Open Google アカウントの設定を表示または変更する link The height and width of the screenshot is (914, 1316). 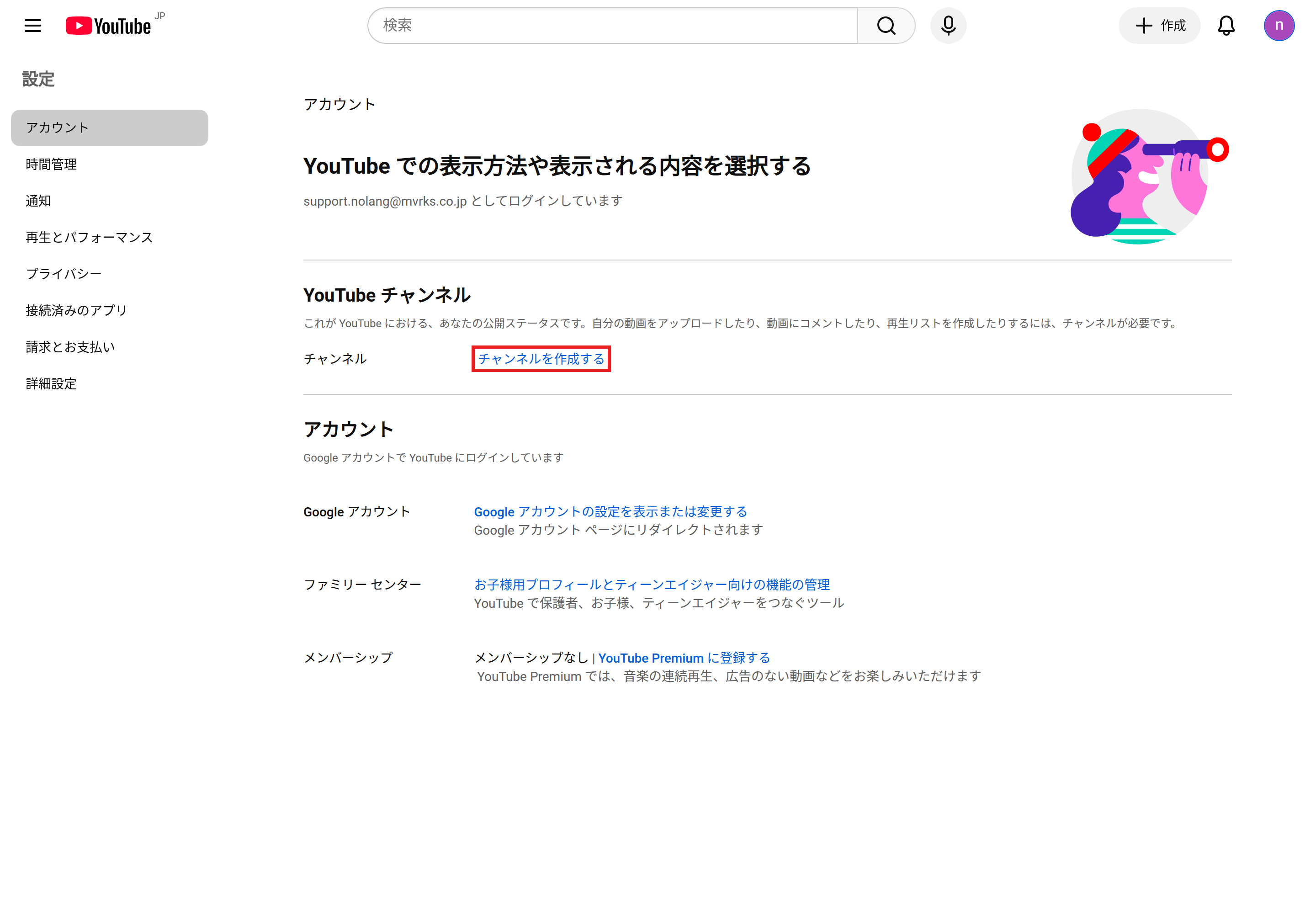tap(610, 511)
